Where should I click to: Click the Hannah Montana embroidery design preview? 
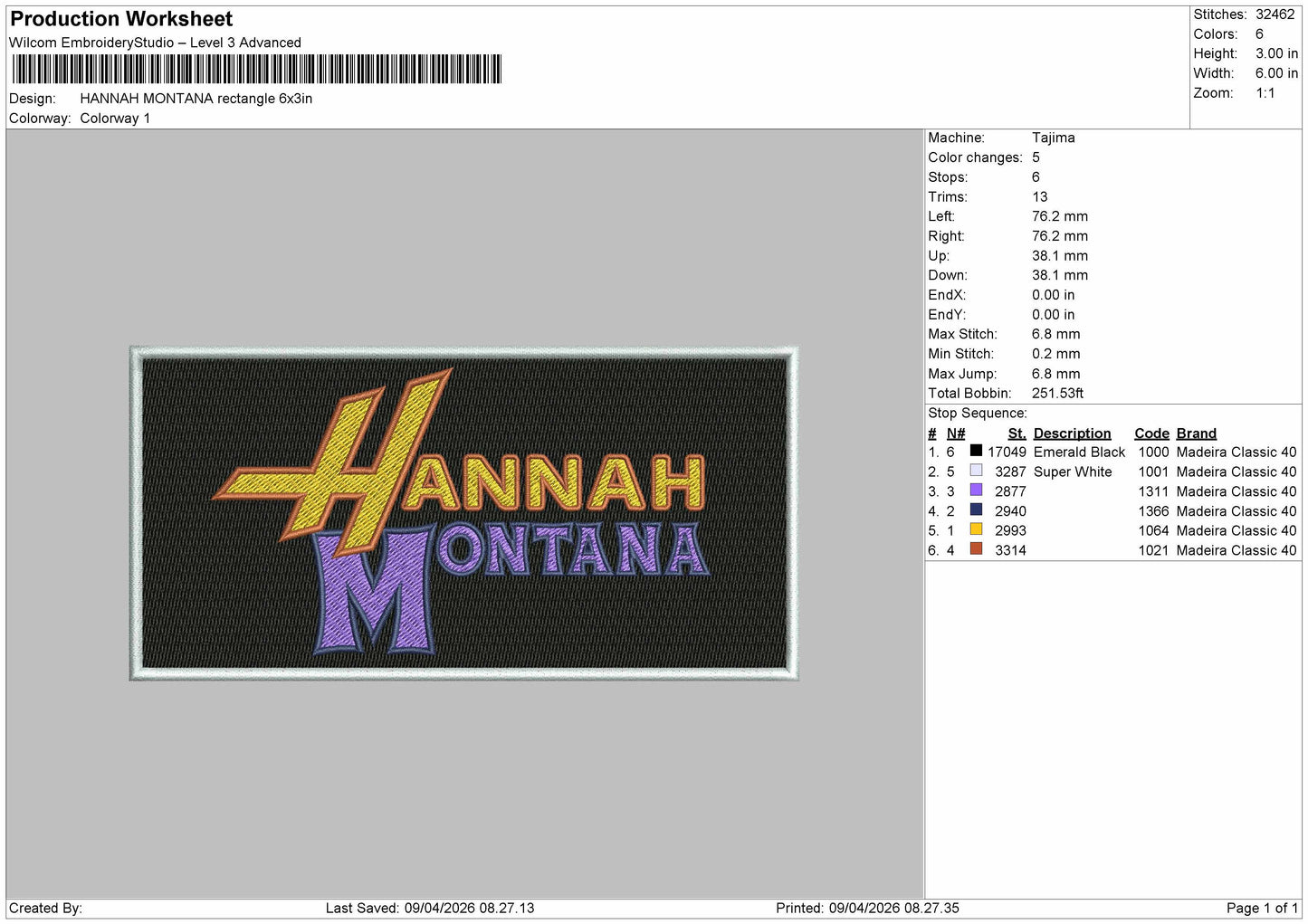coord(464,513)
